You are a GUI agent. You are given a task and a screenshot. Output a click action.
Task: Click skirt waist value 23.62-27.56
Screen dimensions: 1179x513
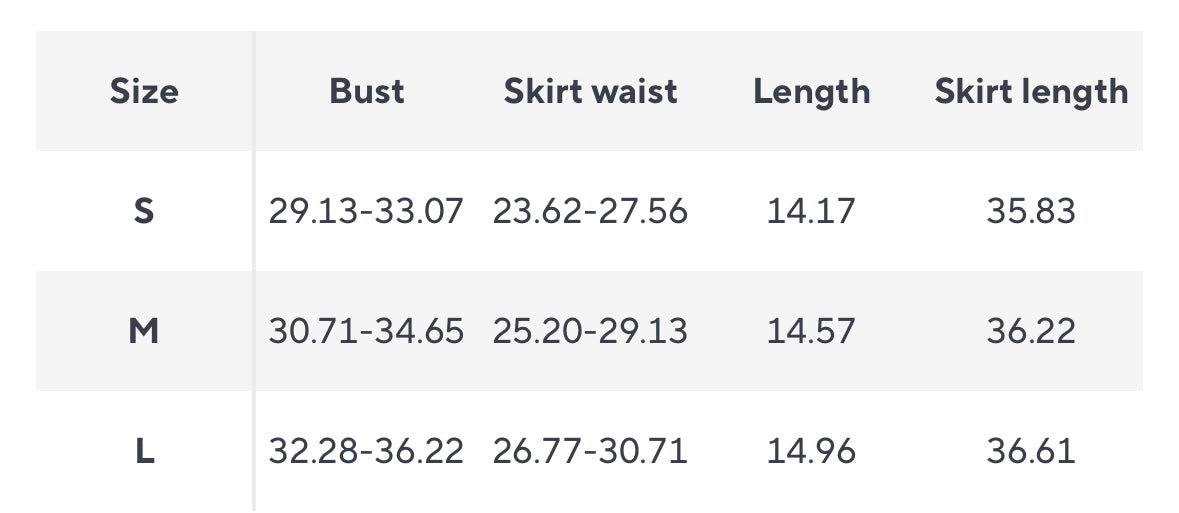tap(590, 211)
